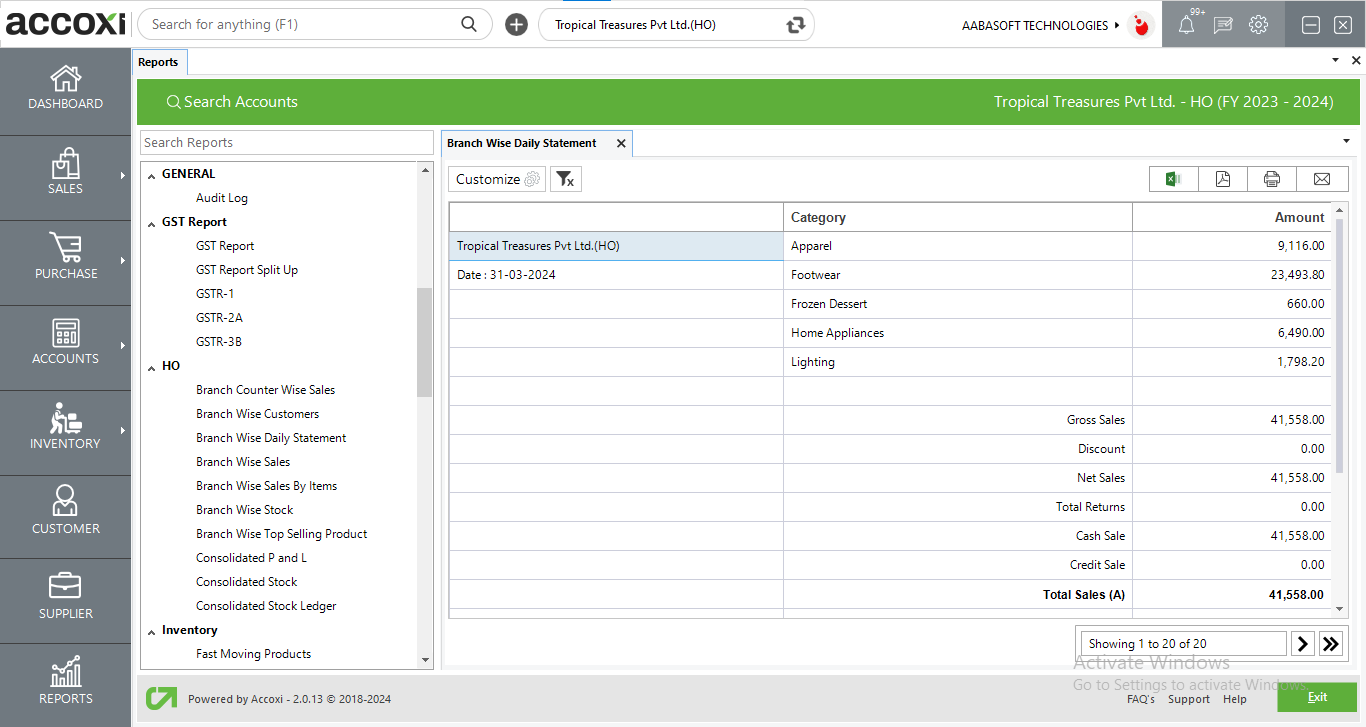Email the report using envelope icon
This screenshot has height=727, width=1366.
pos(1321,179)
